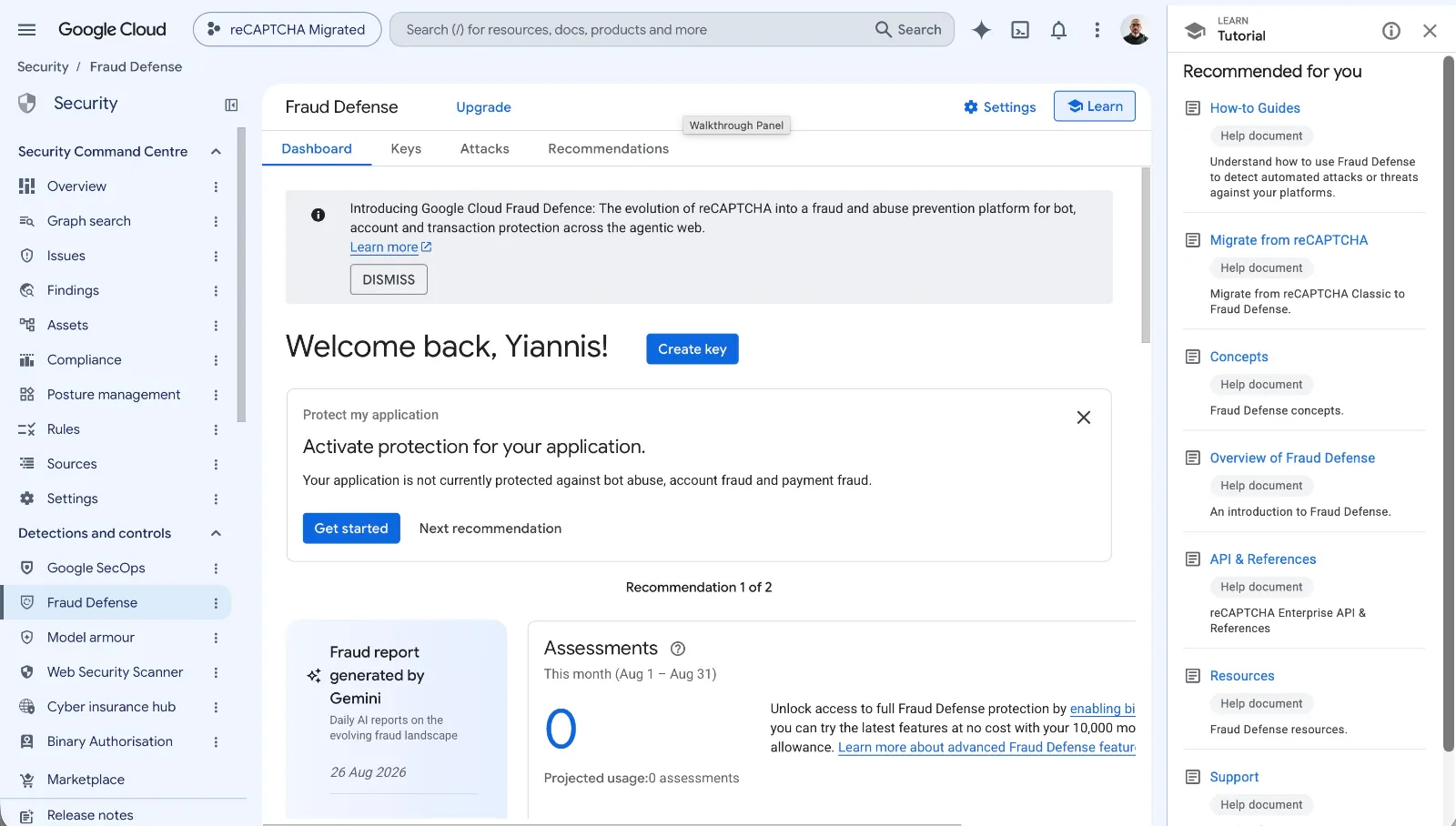Open Migrate from reCAPTCHA guide
1456x826 pixels.
coord(1289,240)
